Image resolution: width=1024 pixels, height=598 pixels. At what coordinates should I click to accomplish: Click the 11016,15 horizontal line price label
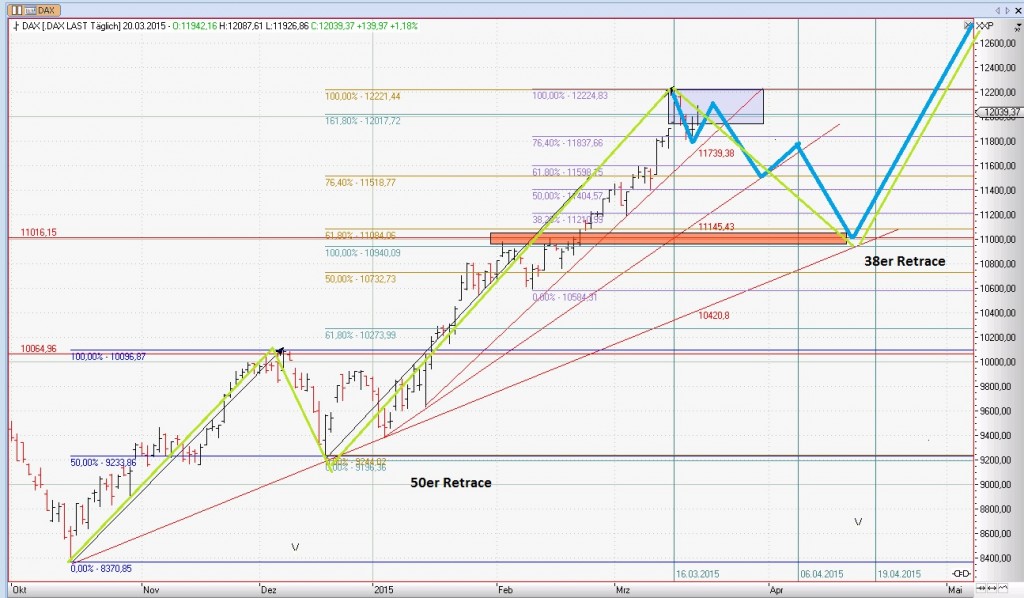pyautogui.click(x=39, y=232)
